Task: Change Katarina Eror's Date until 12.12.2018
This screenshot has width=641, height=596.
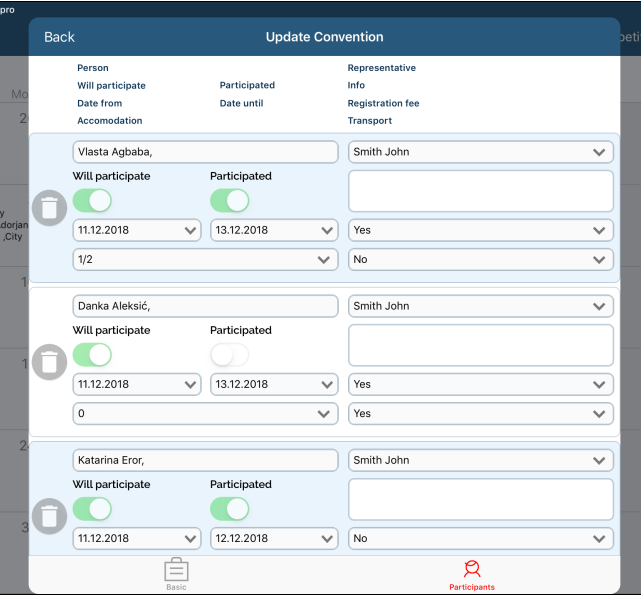Action: [274, 538]
